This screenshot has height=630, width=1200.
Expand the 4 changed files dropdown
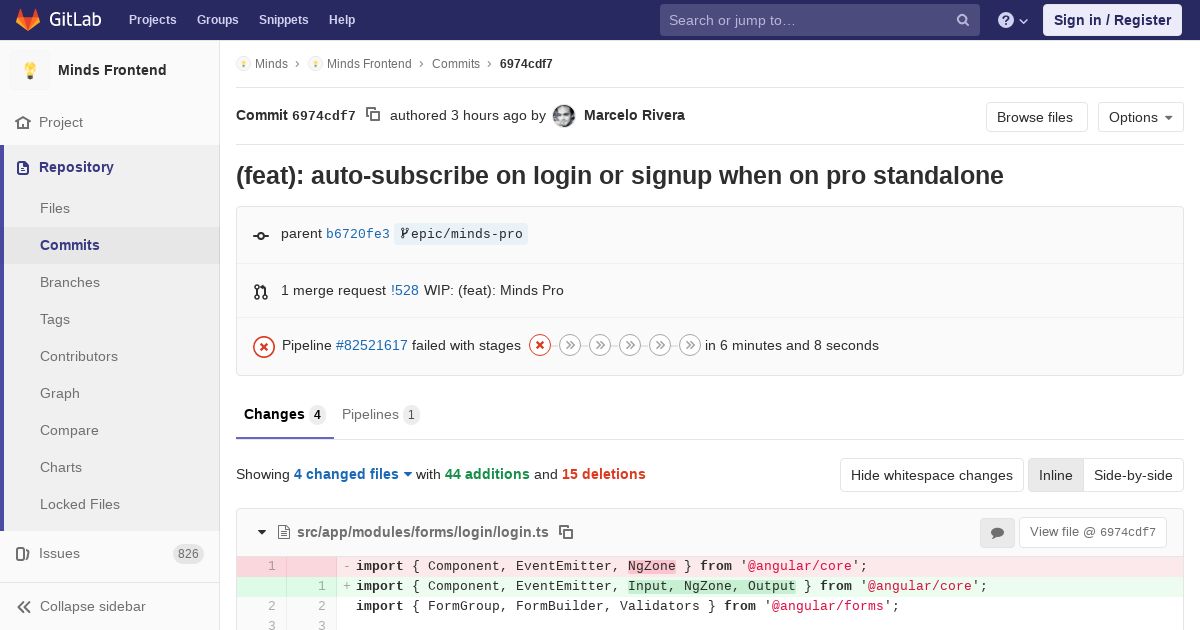(353, 474)
